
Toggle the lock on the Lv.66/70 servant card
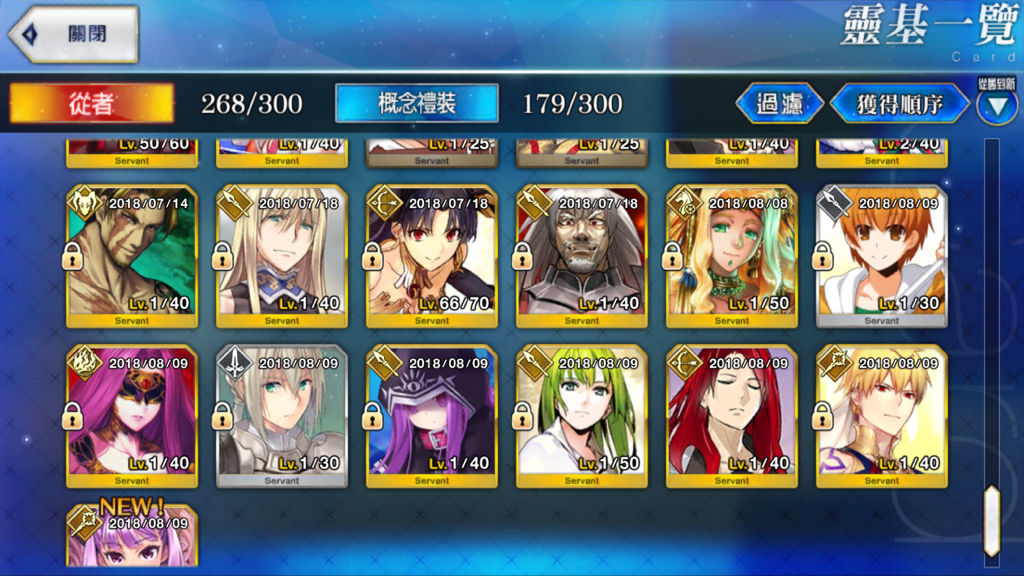click(372, 256)
